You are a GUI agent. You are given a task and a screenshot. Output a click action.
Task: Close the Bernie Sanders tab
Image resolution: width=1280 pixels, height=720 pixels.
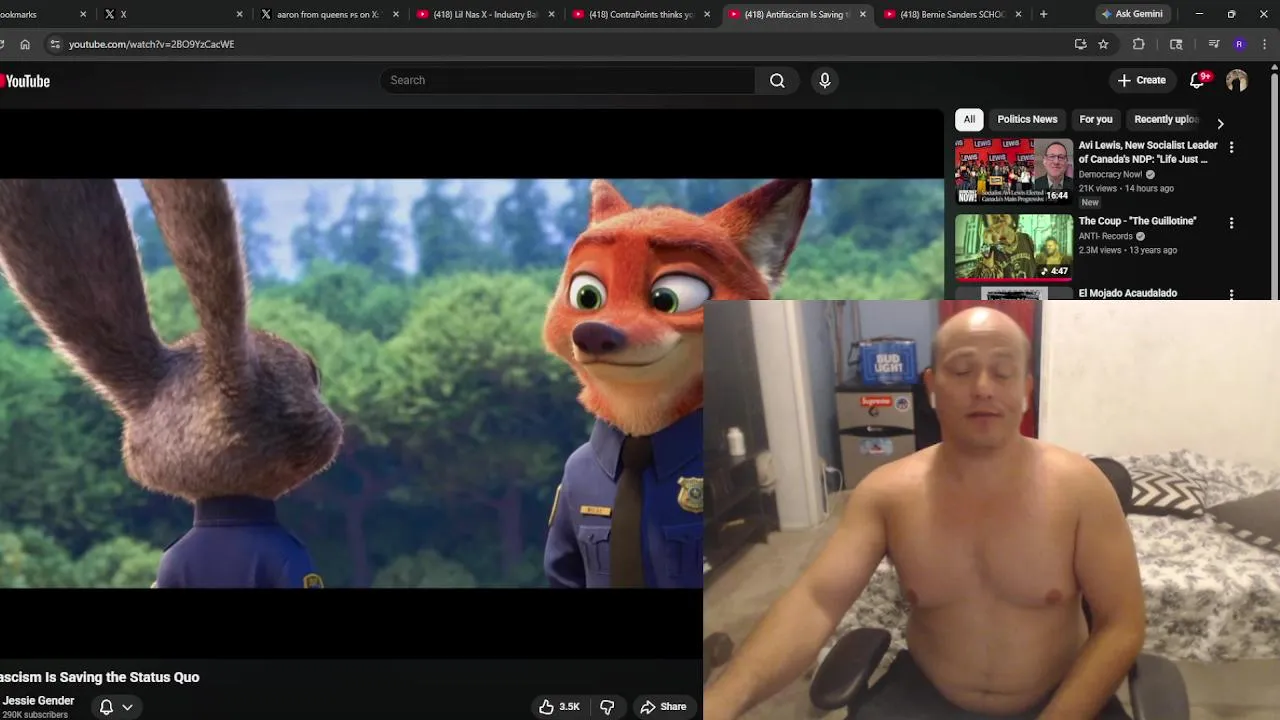click(1018, 14)
